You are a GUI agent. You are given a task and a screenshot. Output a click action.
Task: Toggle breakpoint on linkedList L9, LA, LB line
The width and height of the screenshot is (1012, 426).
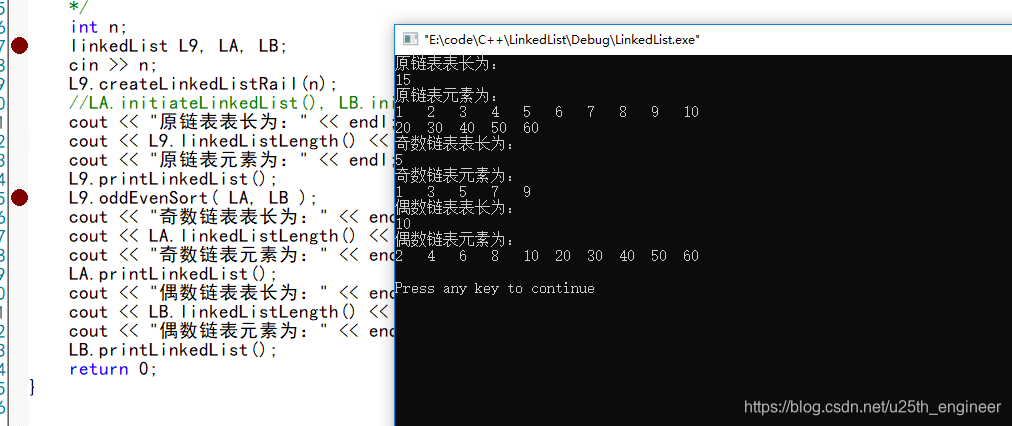click(19, 46)
